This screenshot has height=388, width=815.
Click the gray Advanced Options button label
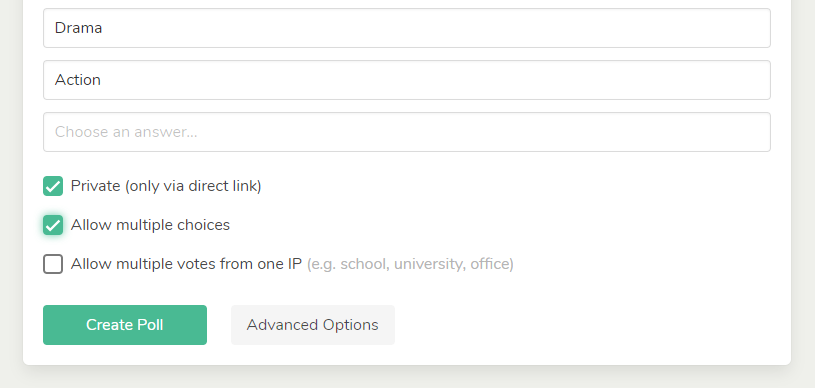(313, 325)
